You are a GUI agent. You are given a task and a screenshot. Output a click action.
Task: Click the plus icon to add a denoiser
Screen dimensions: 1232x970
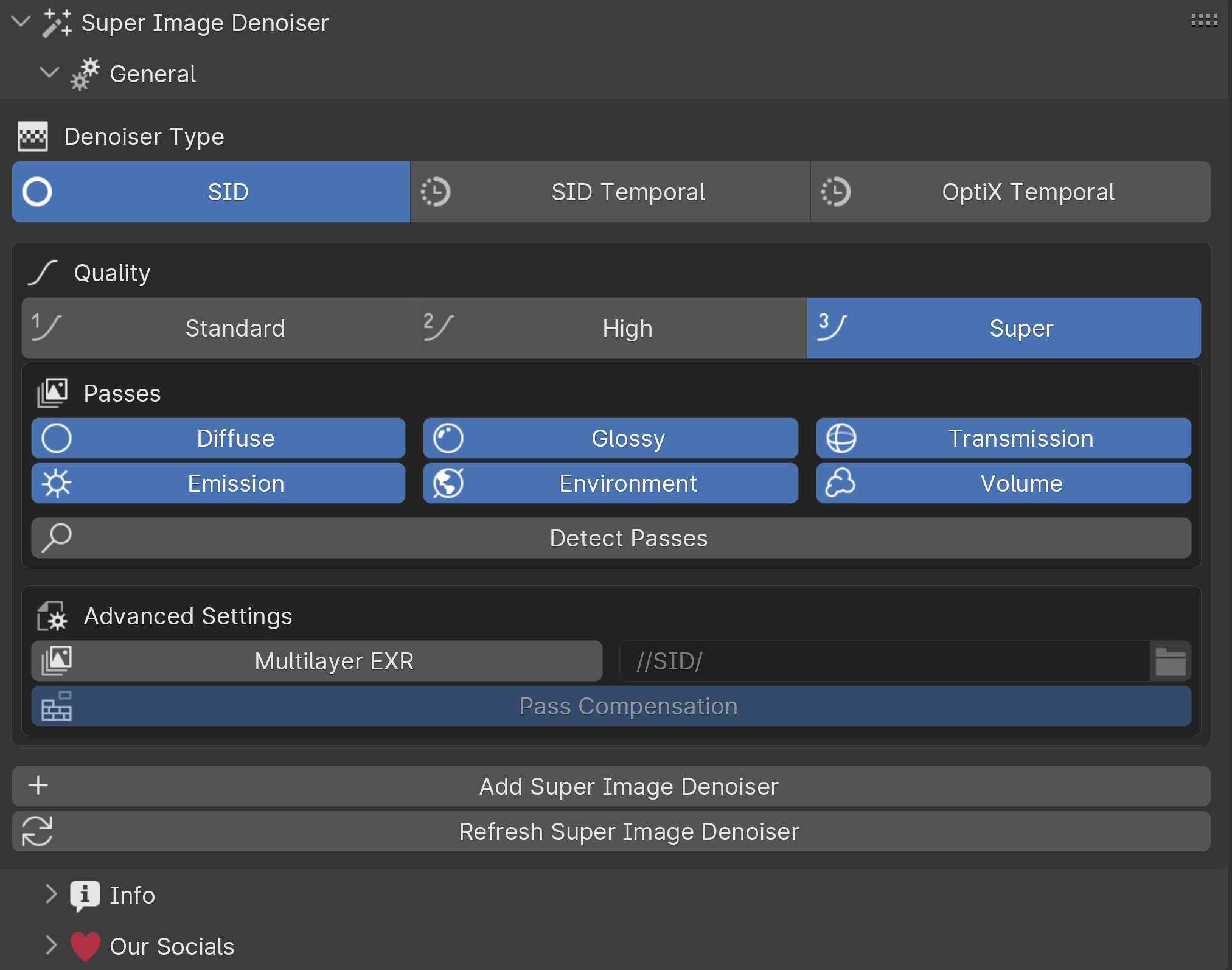point(38,786)
